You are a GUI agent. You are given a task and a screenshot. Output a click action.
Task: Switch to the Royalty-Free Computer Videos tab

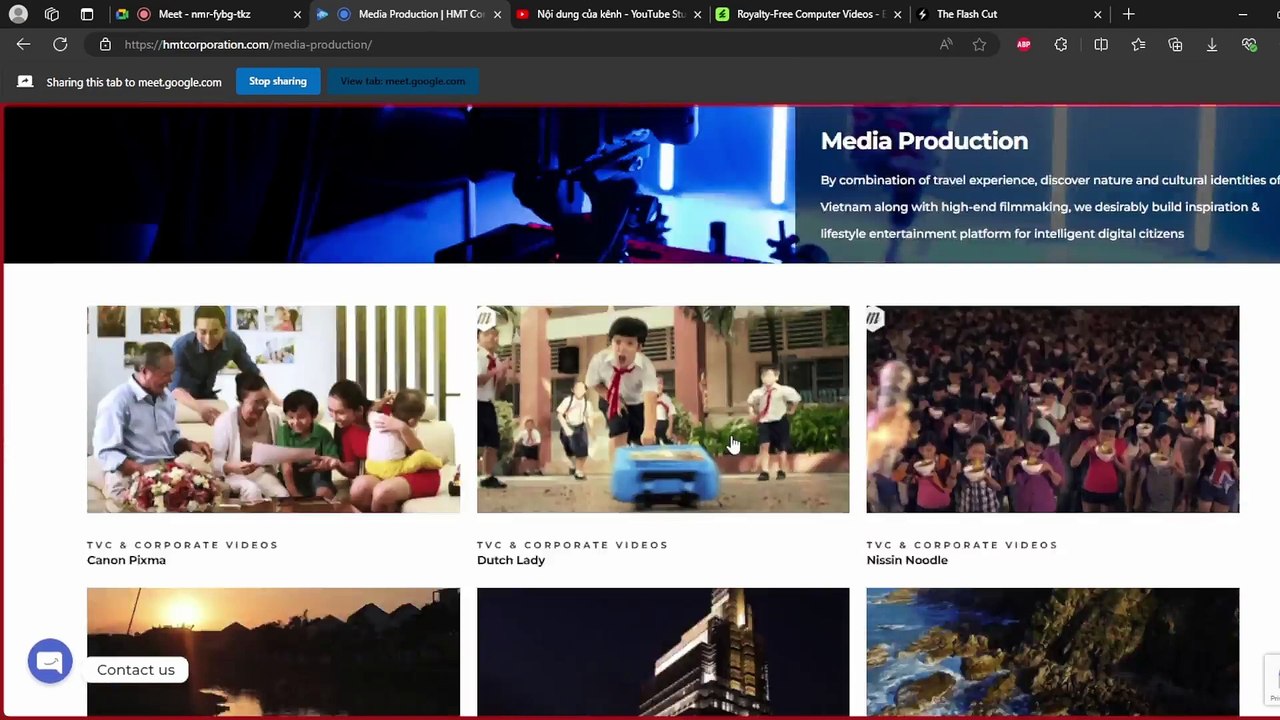click(x=809, y=14)
